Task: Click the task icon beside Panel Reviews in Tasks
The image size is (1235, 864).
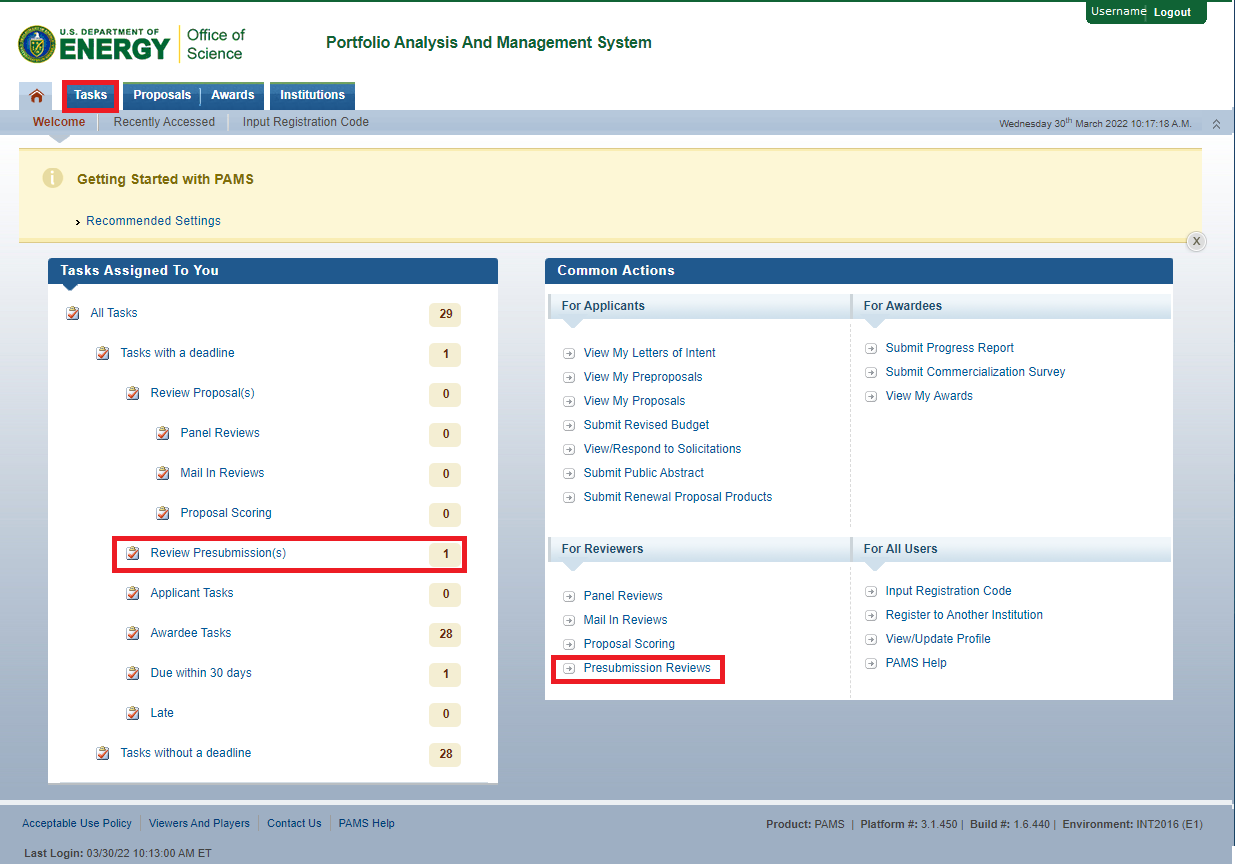Action: (x=163, y=433)
